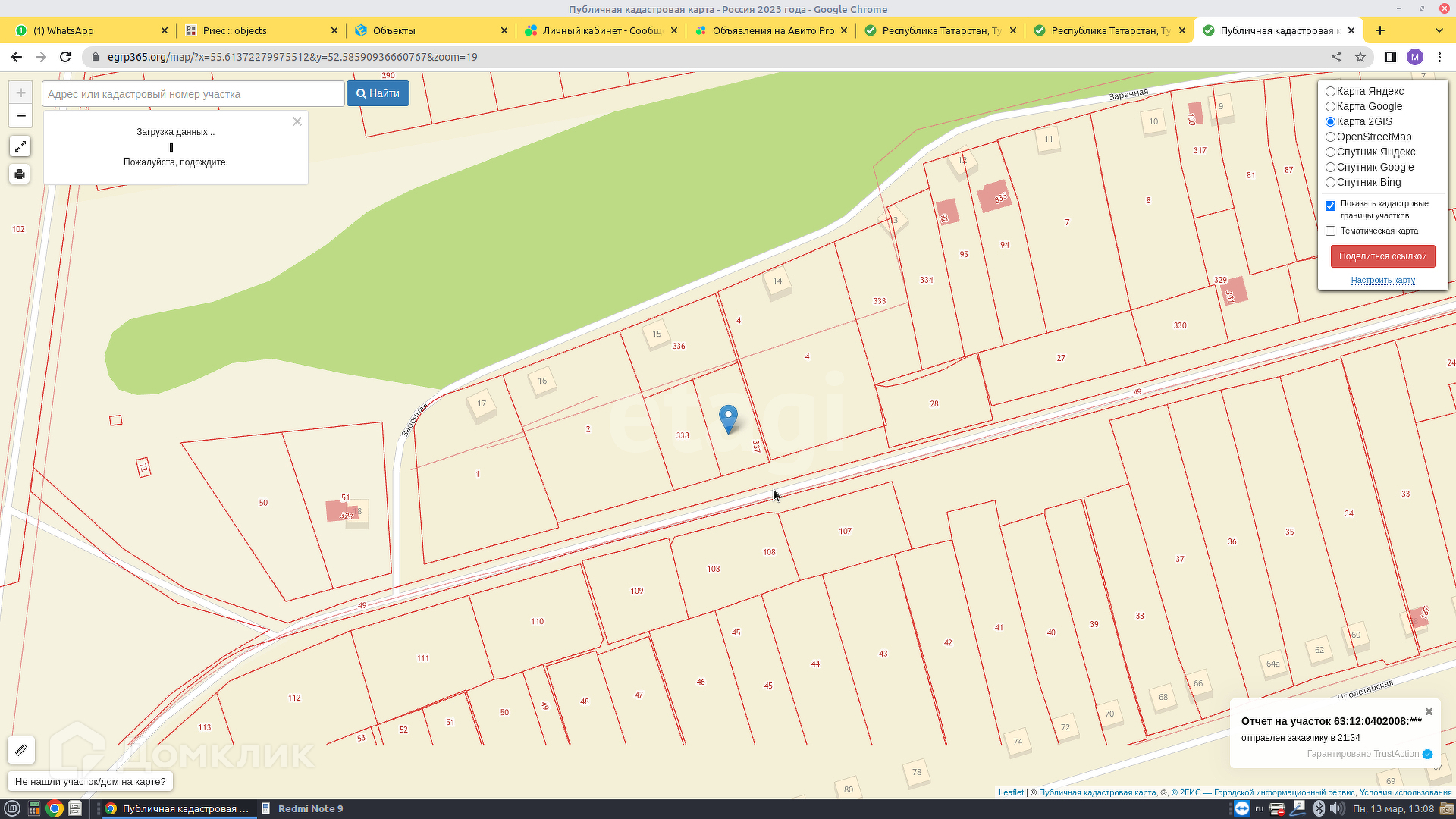Select Карта Яндекс map layer

coord(1330,91)
